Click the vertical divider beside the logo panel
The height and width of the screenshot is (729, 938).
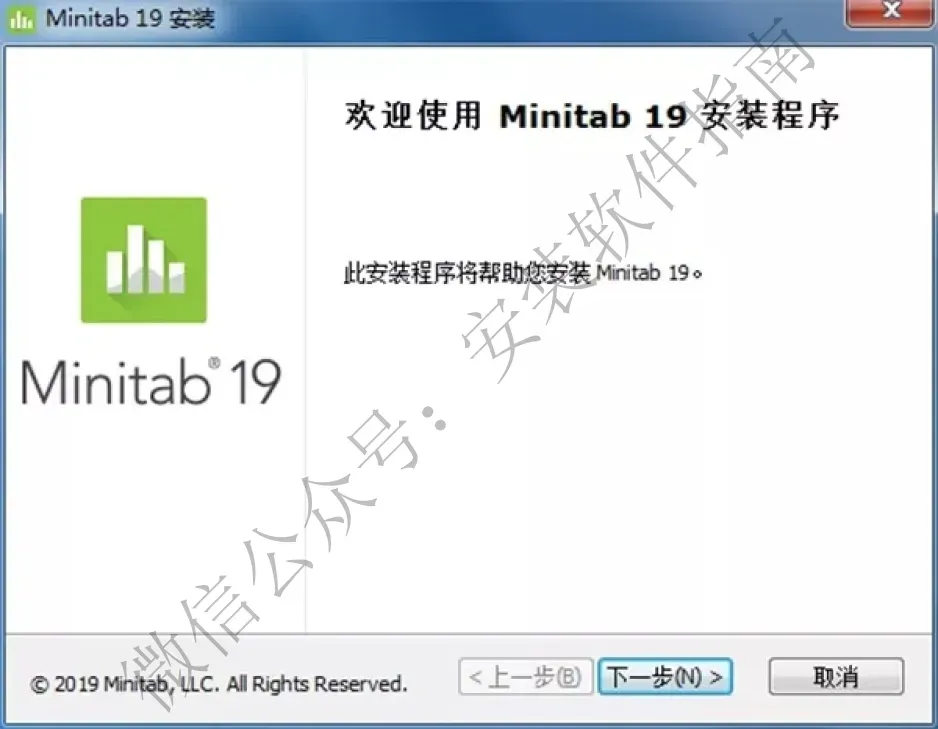(x=306, y=341)
